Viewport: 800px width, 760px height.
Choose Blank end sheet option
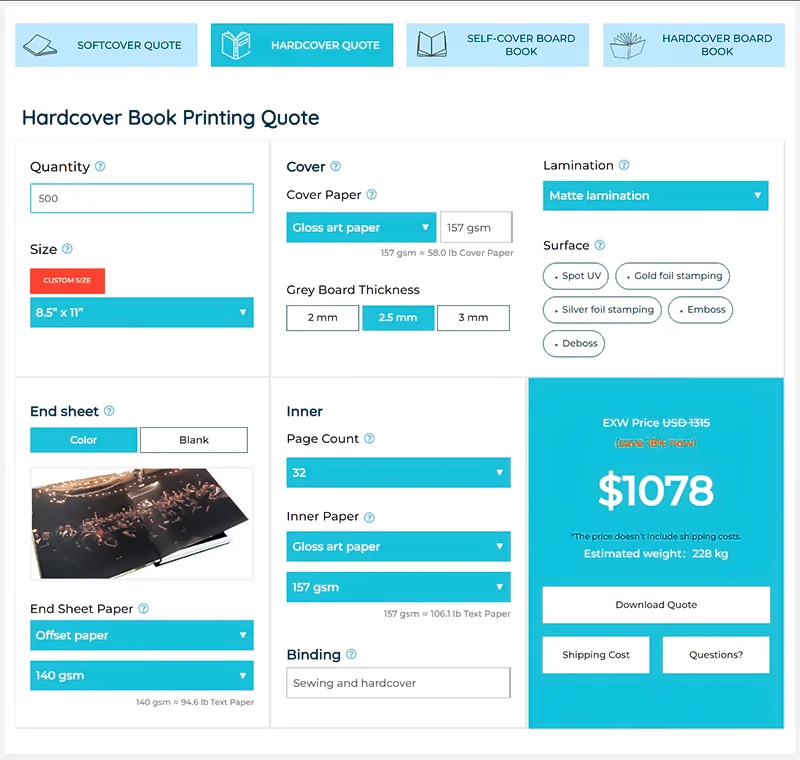tap(194, 440)
